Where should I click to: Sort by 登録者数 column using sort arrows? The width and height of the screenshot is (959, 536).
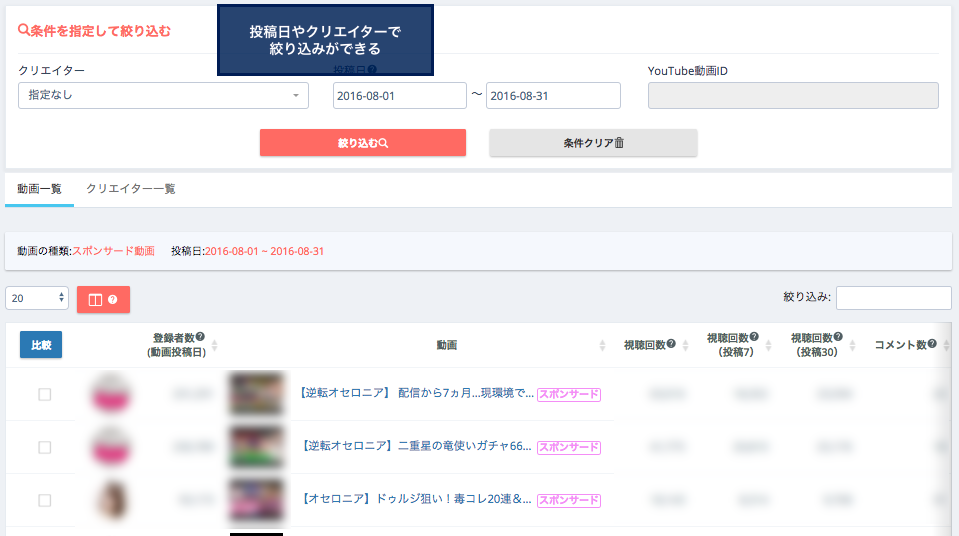pyautogui.click(x=214, y=345)
